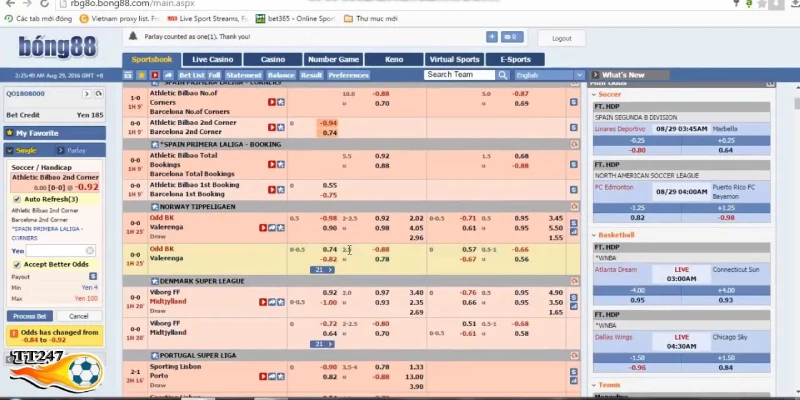Viewport: 800px width, 400px height.
Task: Open the English language dropdown
Action: pos(549,75)
